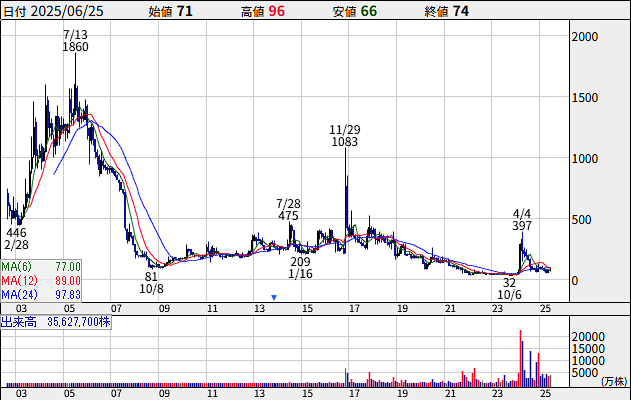The image size is (631, 400).
Task: Click the 81 10/8 low label
Action: pyautogui.click(x=151, y=282)
